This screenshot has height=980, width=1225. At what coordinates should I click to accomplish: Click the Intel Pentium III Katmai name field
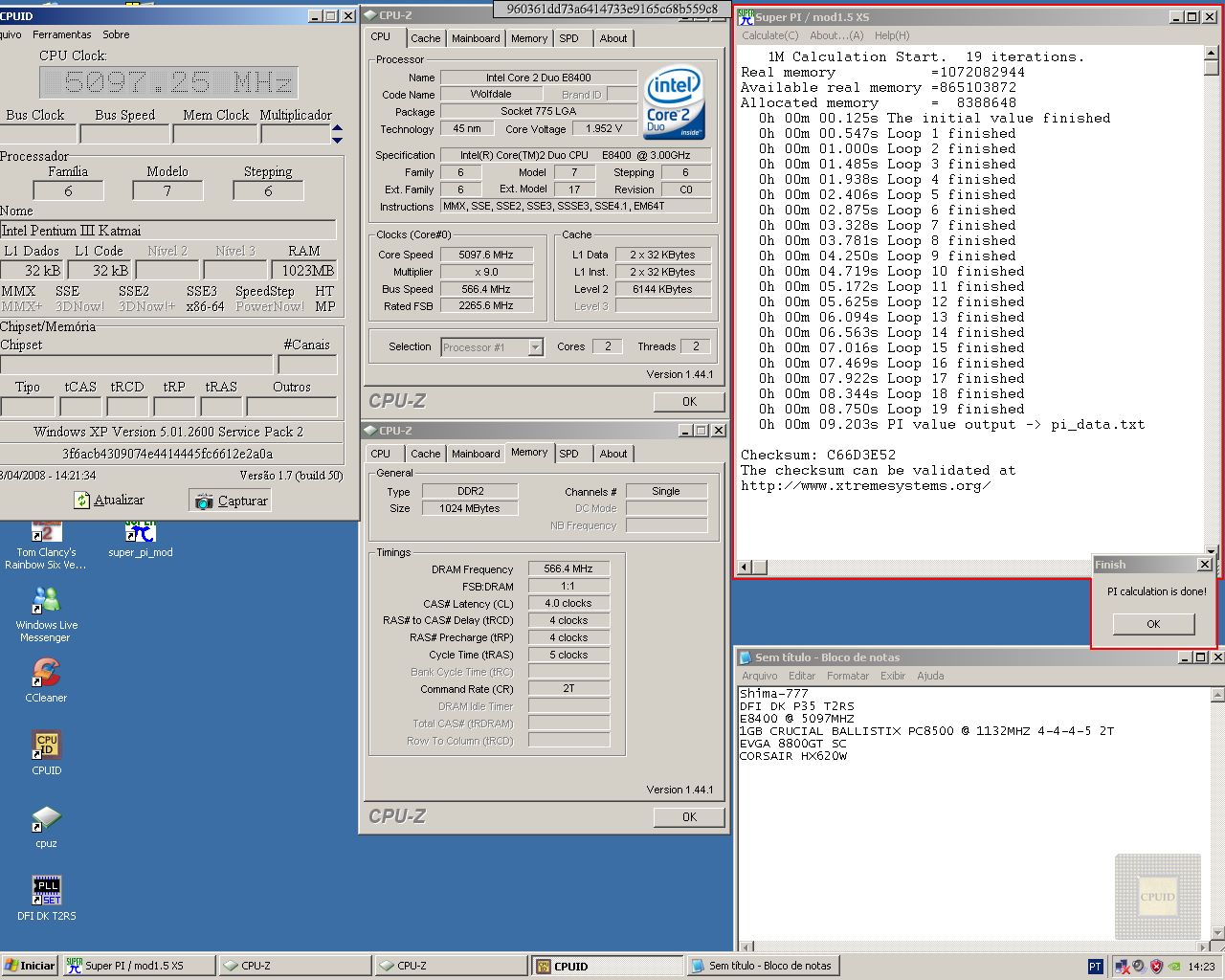point(167,230)
